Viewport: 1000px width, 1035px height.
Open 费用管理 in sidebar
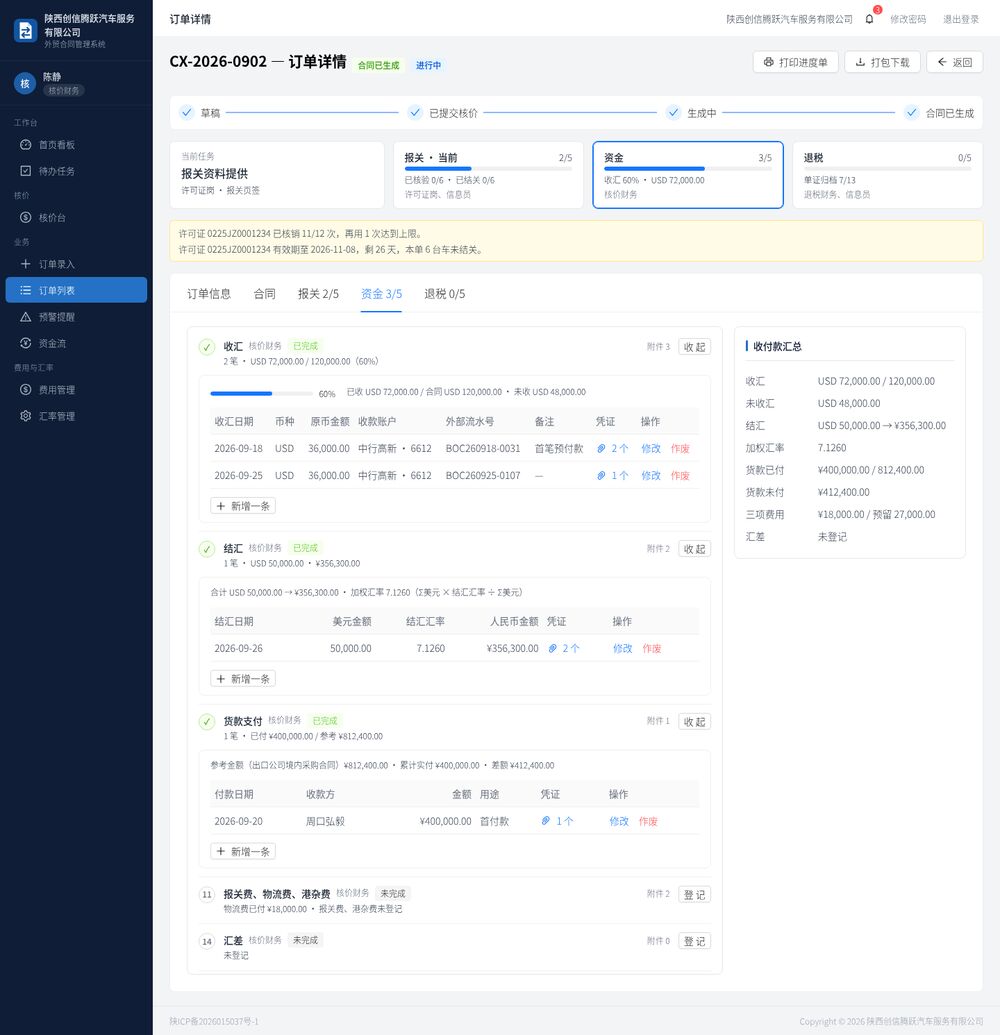coord(76,389)
